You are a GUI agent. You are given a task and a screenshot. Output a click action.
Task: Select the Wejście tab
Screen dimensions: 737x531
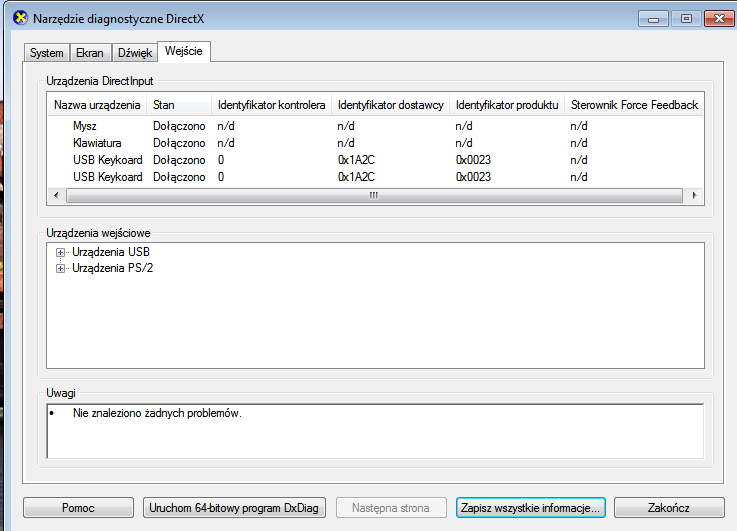184,51
